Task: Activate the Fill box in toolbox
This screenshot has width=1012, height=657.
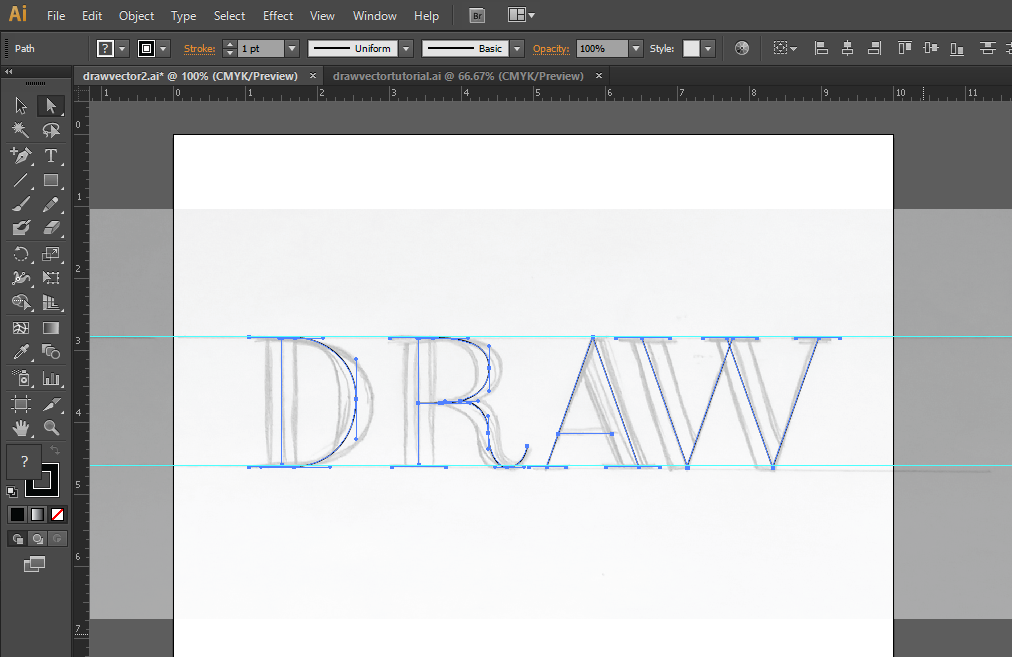Action: coord(24,461)
